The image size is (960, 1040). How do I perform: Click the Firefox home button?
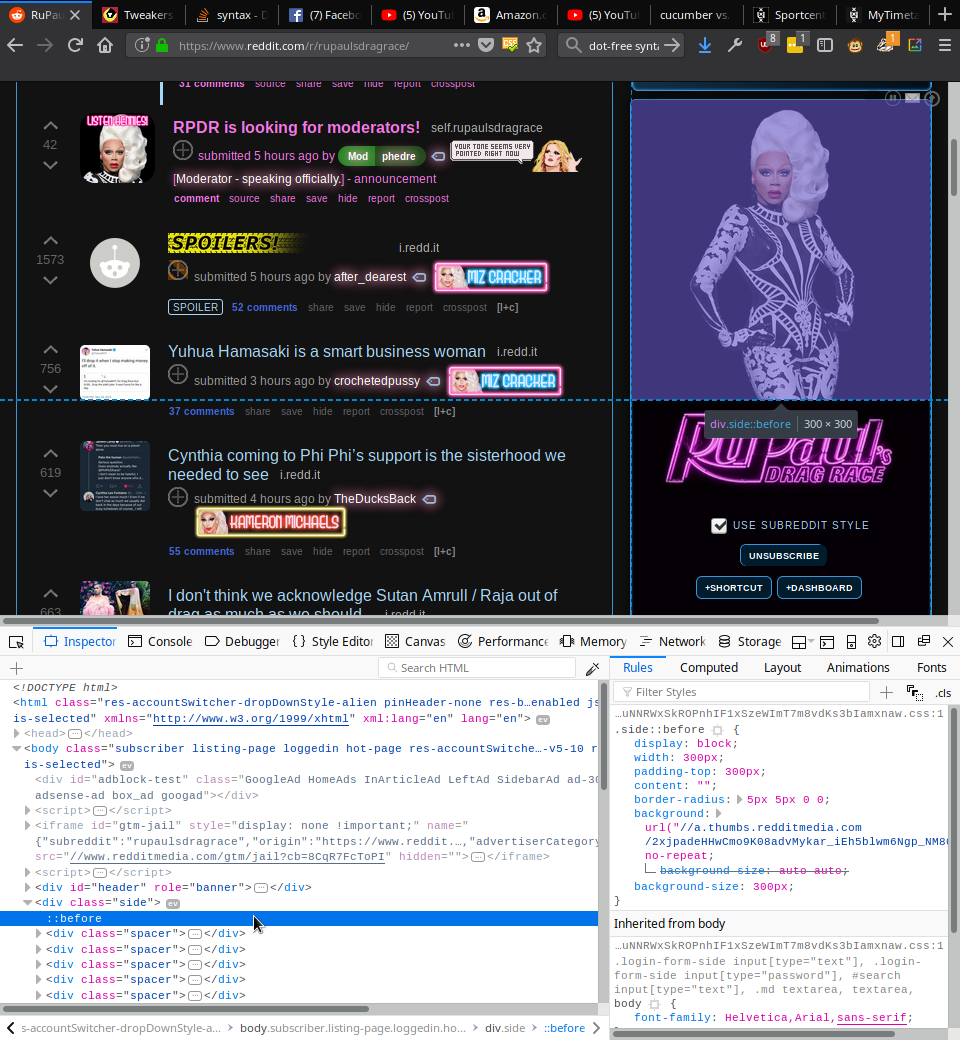[105, 45]
